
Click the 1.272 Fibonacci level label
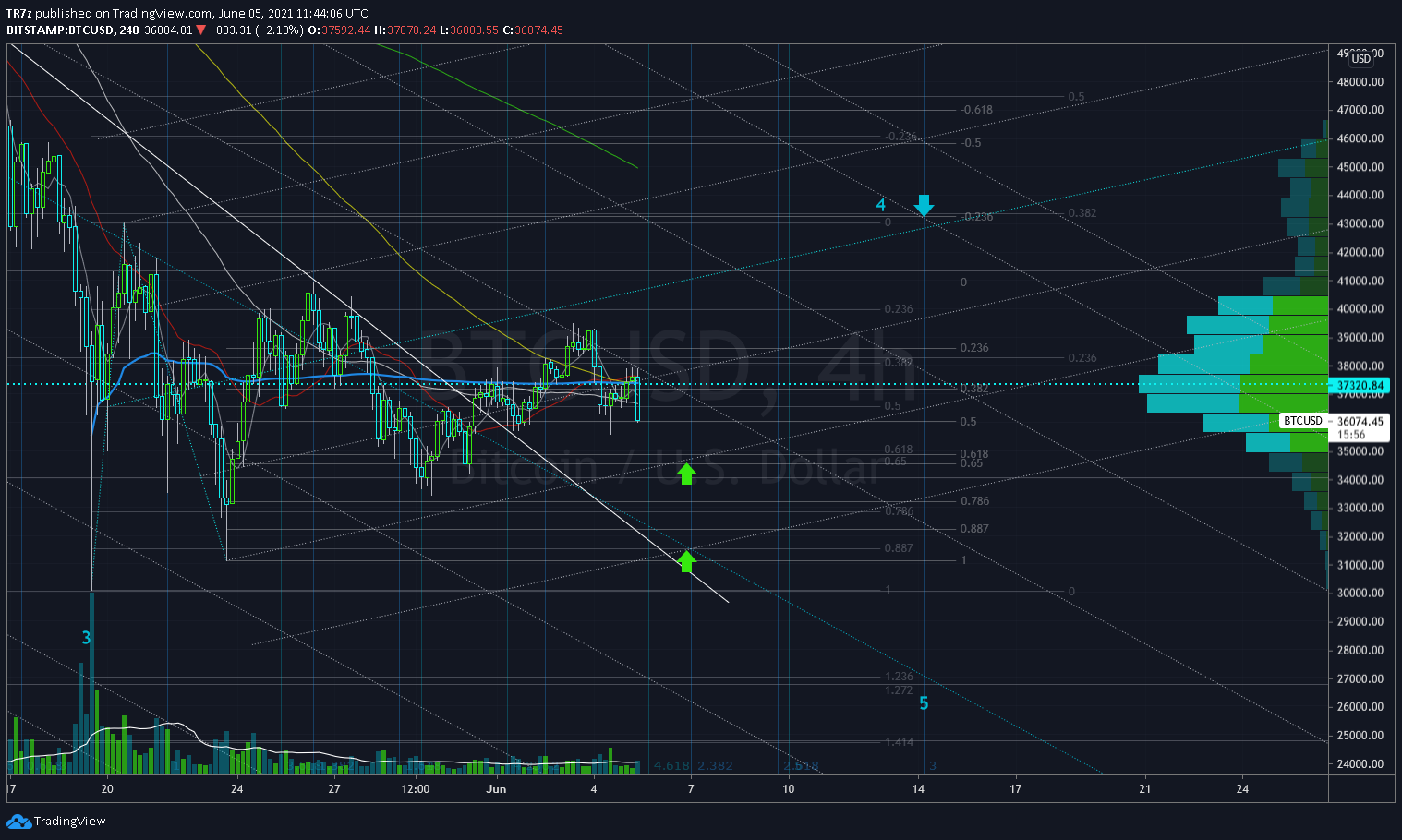[899, 690]
